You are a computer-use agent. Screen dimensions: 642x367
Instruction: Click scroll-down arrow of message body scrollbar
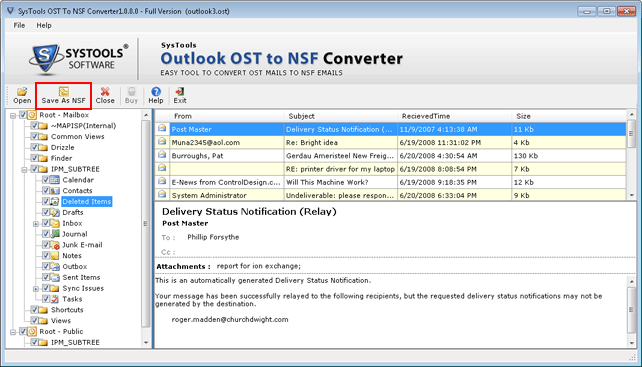631,342
